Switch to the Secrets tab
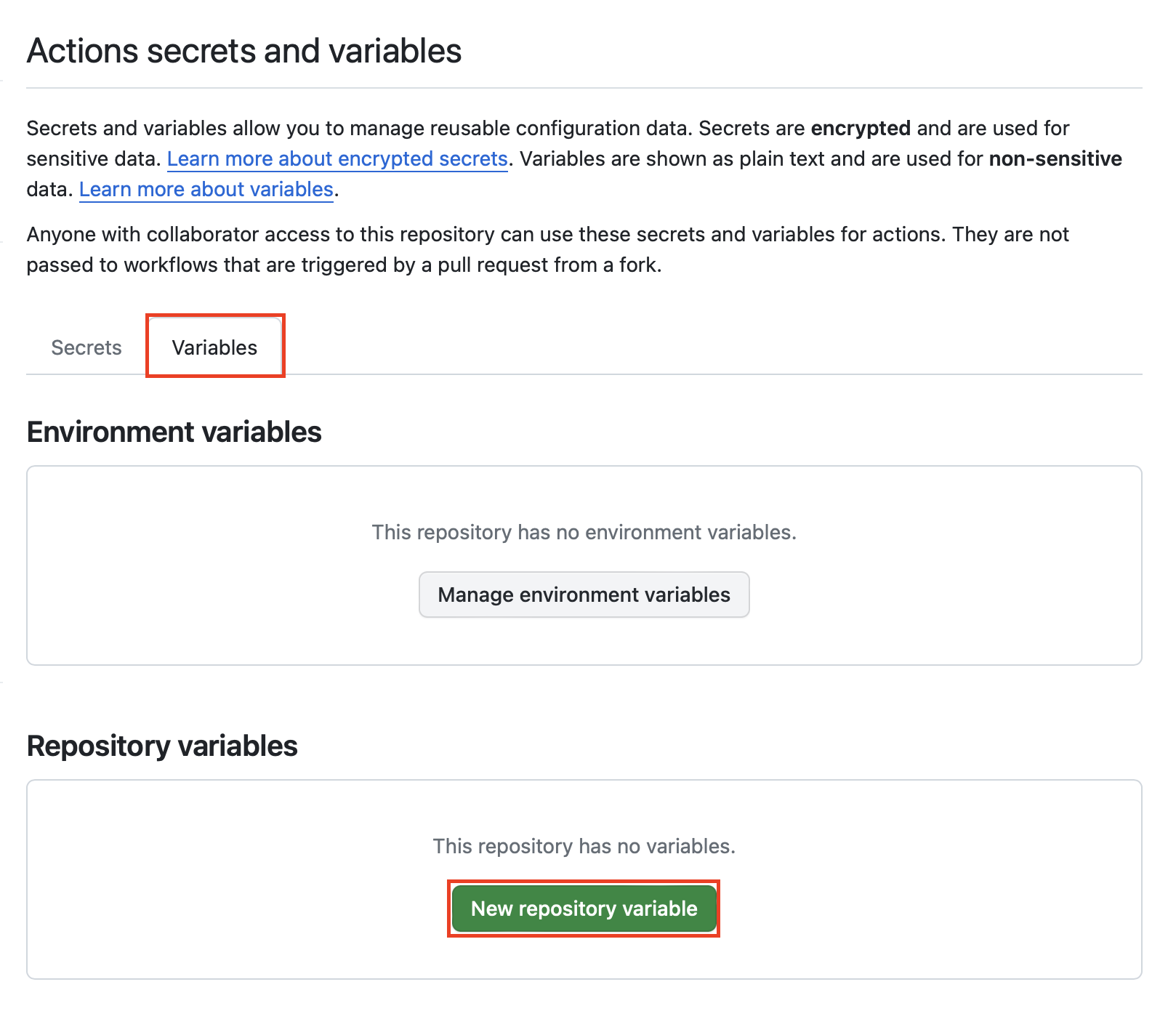Viewport: 1176px width, 1019px height. click(x=86, y=347)
